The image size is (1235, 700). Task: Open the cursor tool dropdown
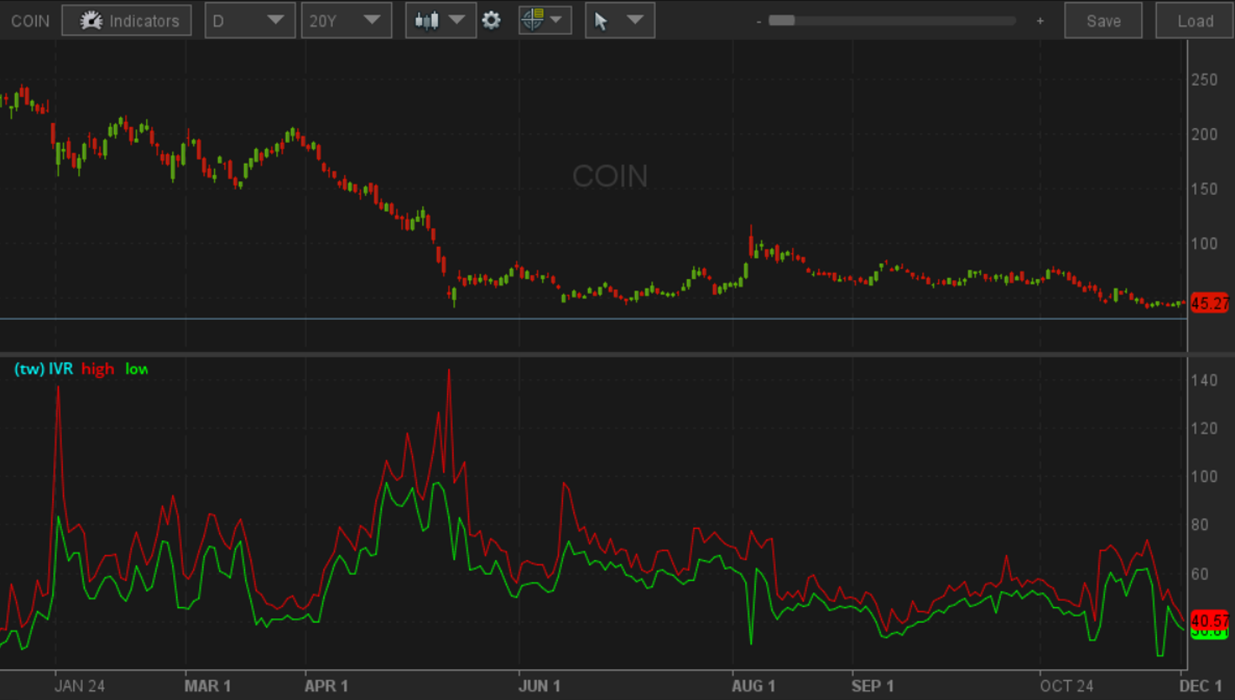coord(620,20)
